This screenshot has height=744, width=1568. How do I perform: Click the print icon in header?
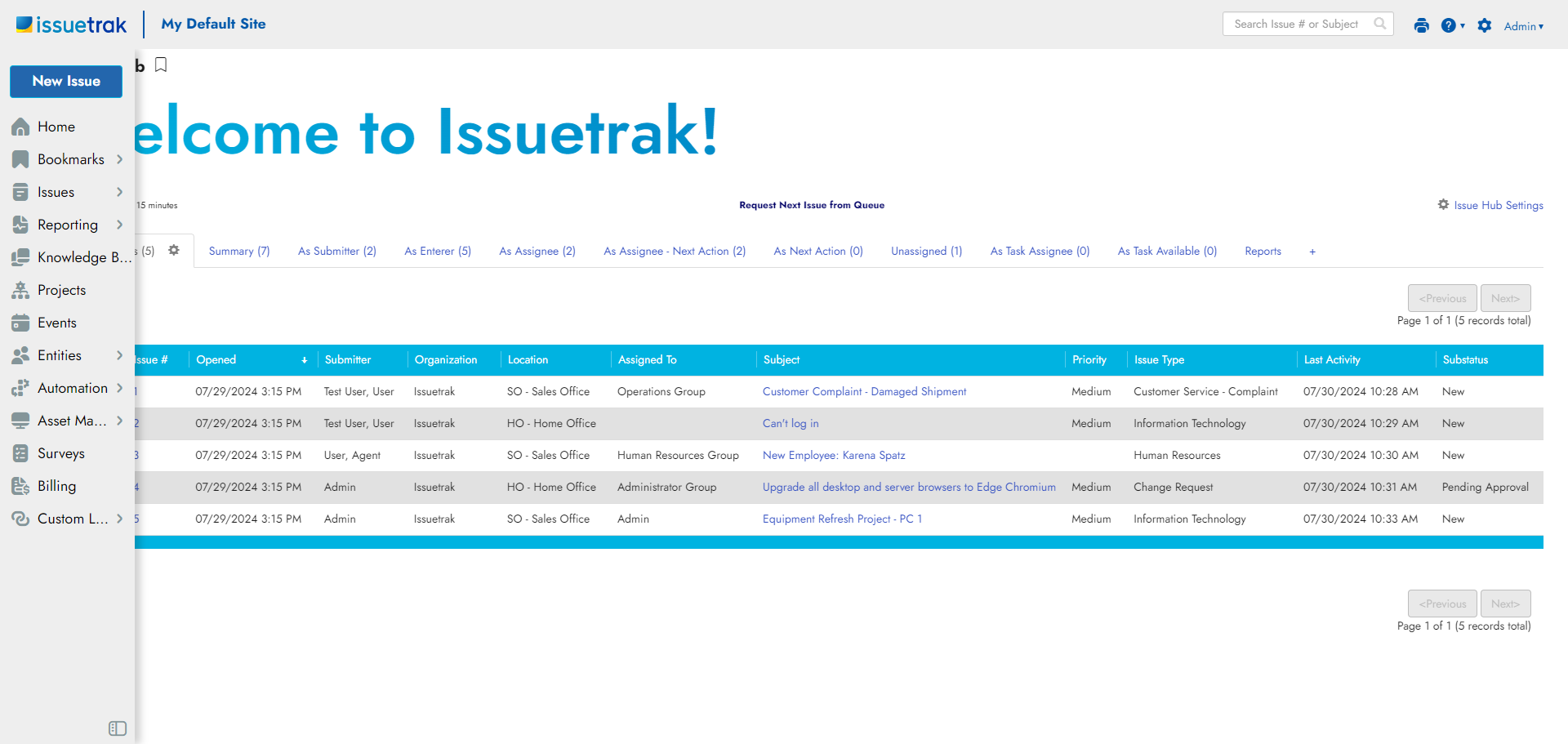[x=1421, y=25]
